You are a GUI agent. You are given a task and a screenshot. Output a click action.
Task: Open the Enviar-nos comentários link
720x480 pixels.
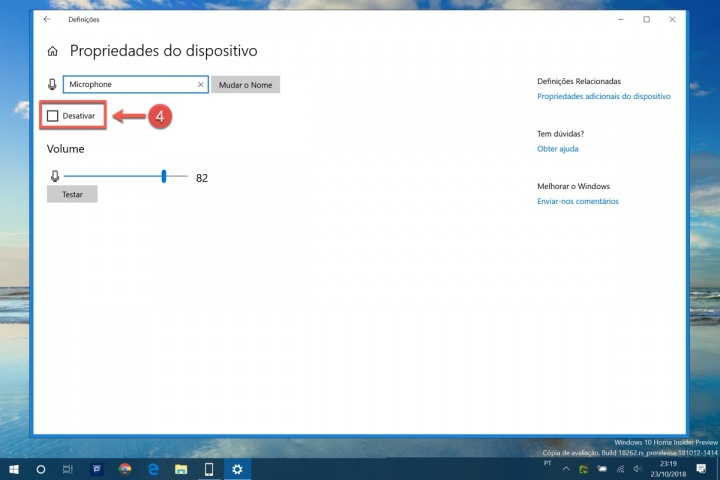(578, 201)
